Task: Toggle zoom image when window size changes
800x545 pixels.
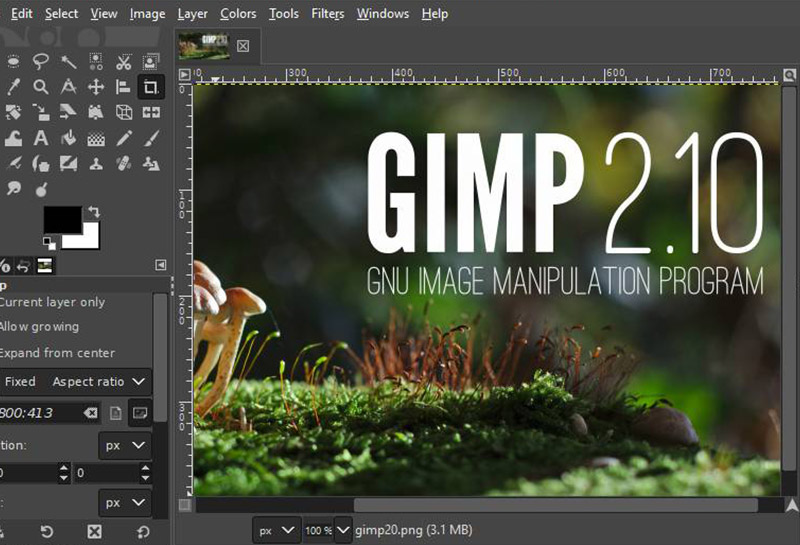Action: click(x=789, y=76)
